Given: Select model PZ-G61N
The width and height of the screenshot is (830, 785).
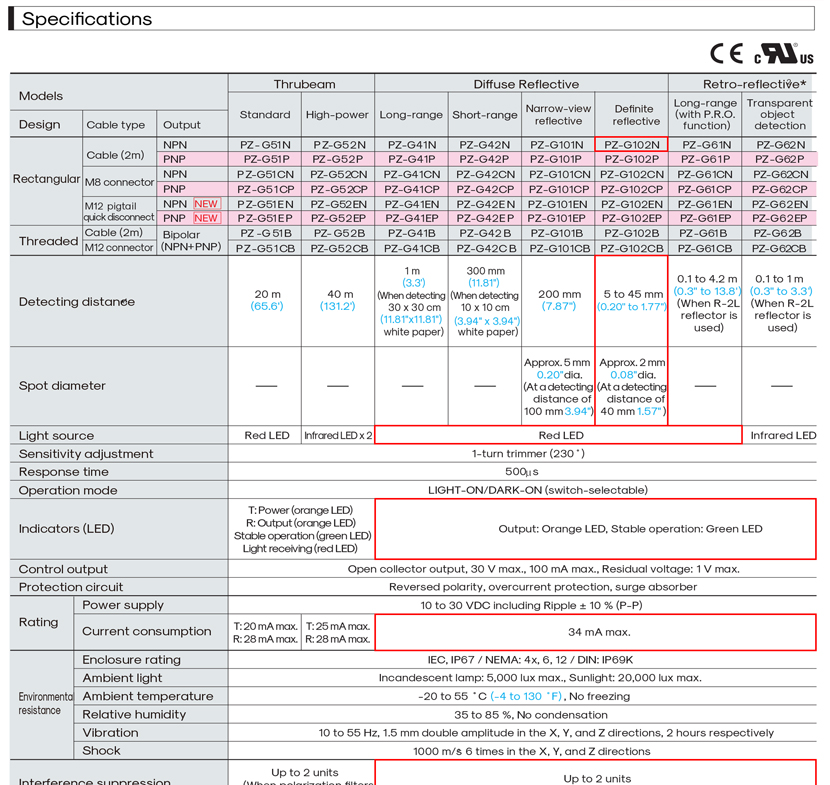Looking at the screenshot, I should [x=707, y=145].
